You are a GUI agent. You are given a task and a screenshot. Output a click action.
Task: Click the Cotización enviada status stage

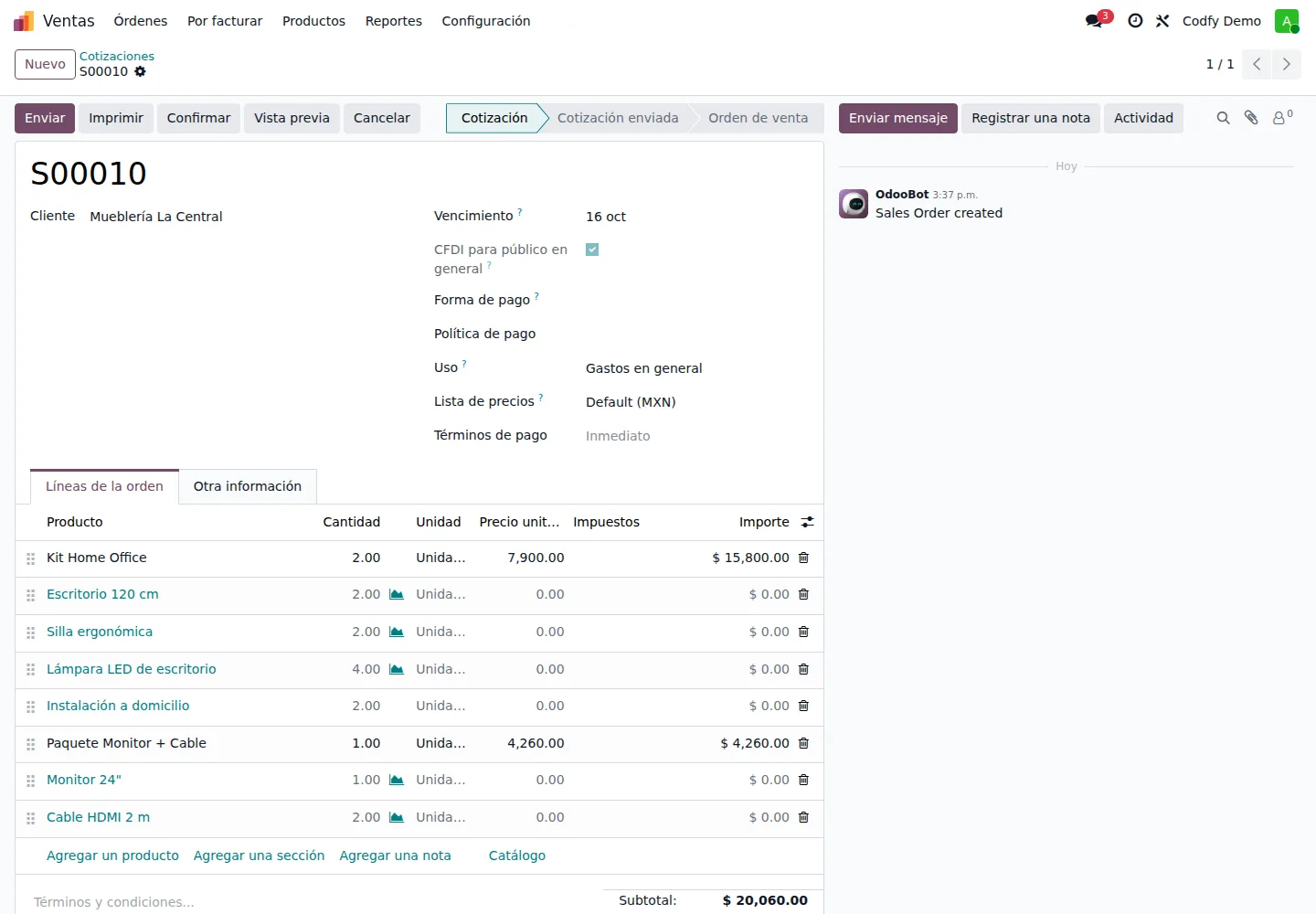(x=618, y=118)
